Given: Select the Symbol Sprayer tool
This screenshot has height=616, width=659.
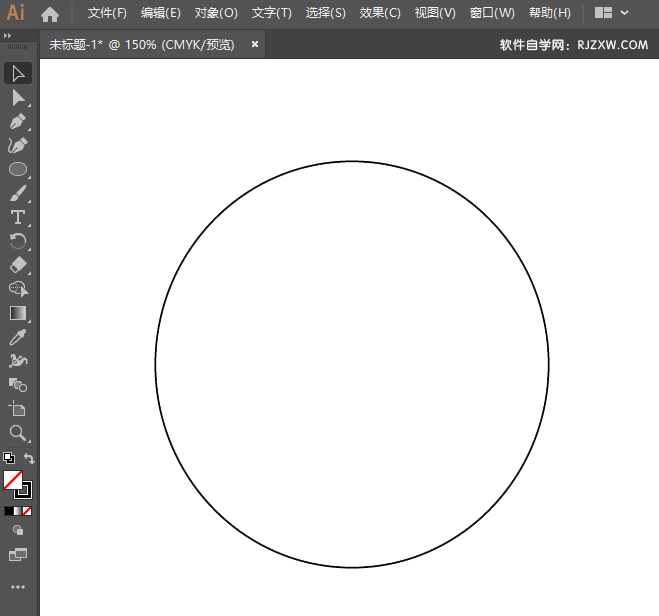Looking at the screenshot, I should [x=18, y=361].
